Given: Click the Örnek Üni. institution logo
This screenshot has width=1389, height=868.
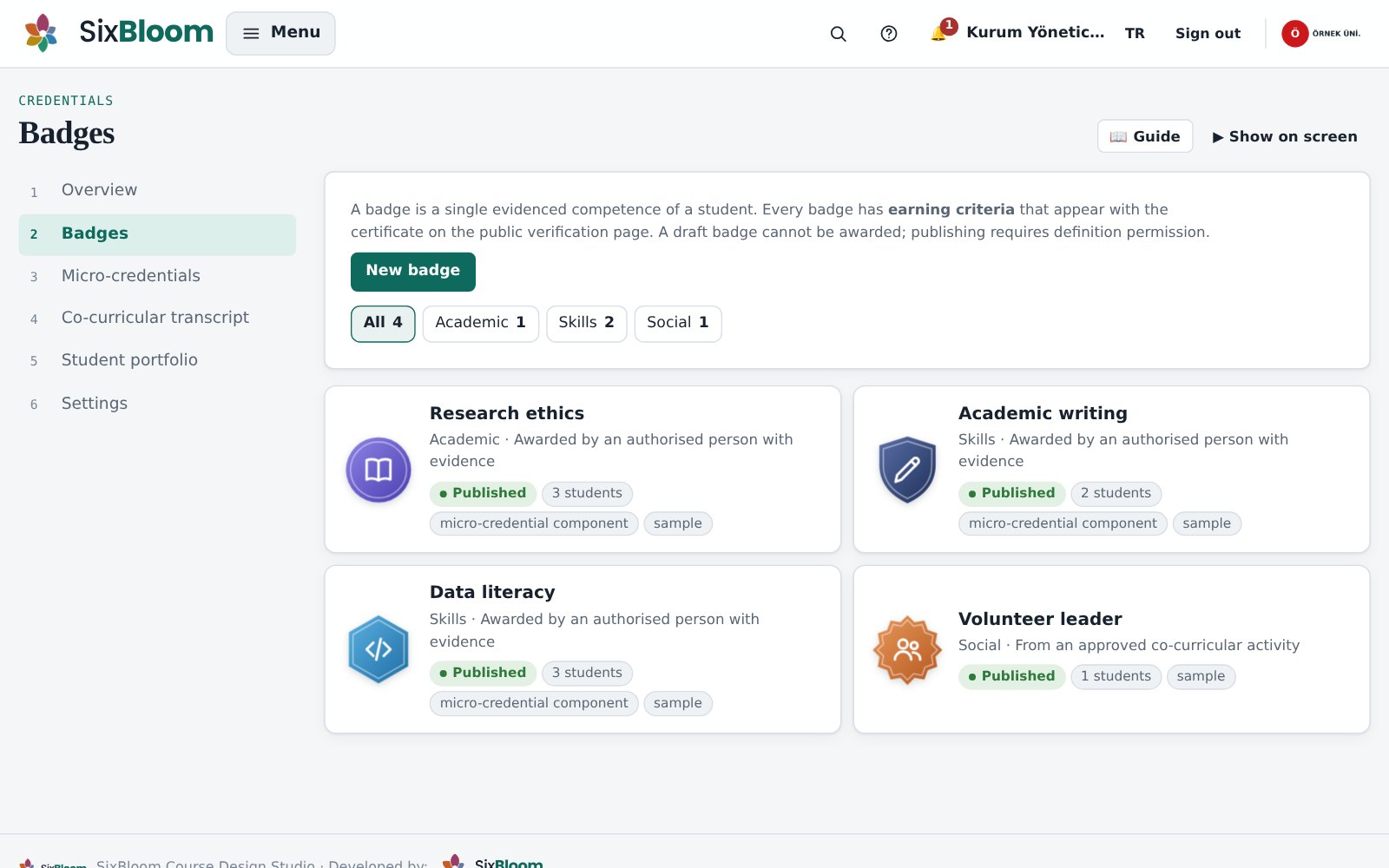Looking at the screenshot, I should click(x=1321, y=34).
